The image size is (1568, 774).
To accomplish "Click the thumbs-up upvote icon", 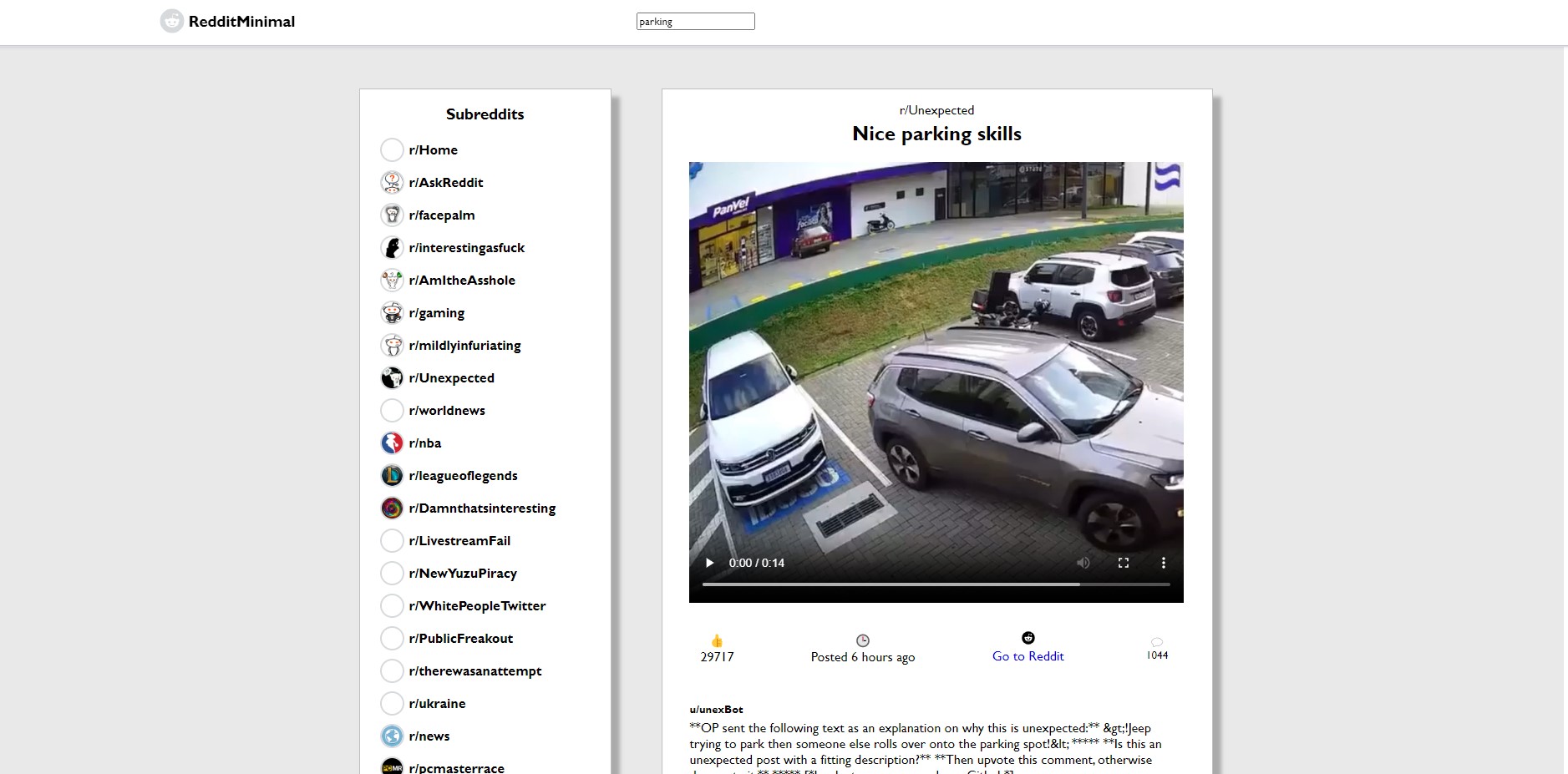I will (717, 641).
